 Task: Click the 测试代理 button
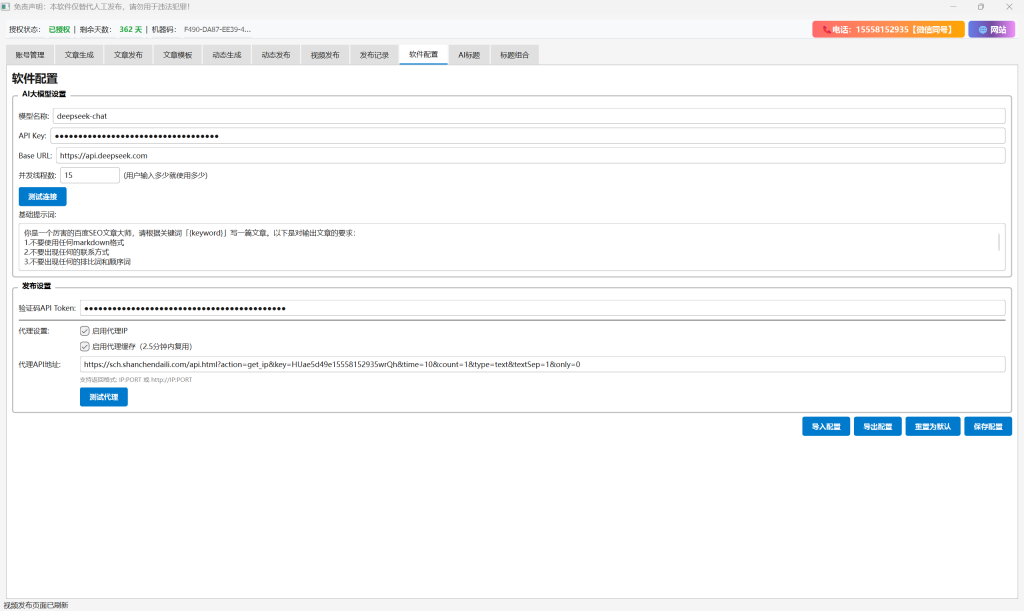tap(104, 397)
